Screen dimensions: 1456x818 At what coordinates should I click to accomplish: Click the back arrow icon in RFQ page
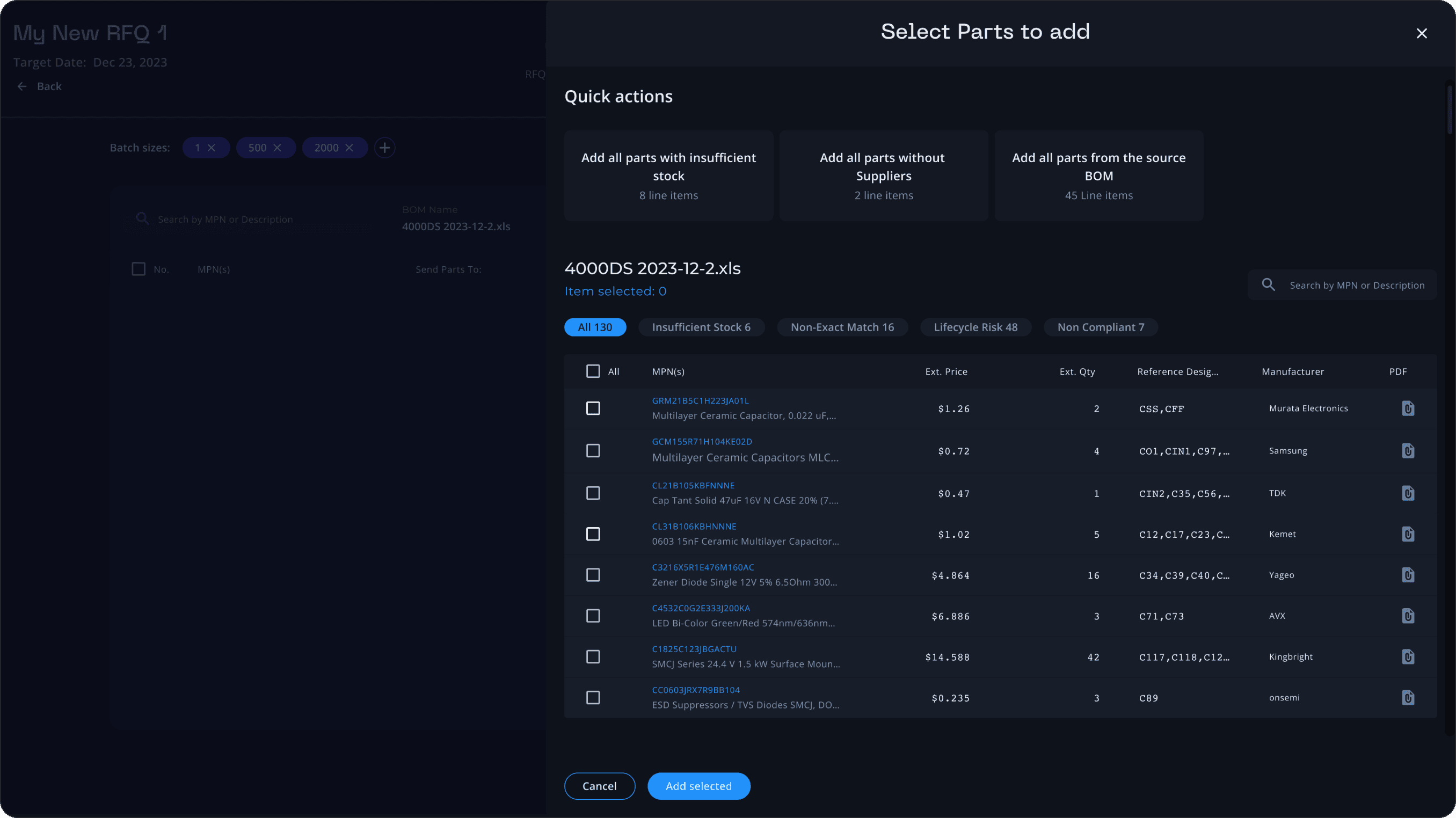point(22,86)
